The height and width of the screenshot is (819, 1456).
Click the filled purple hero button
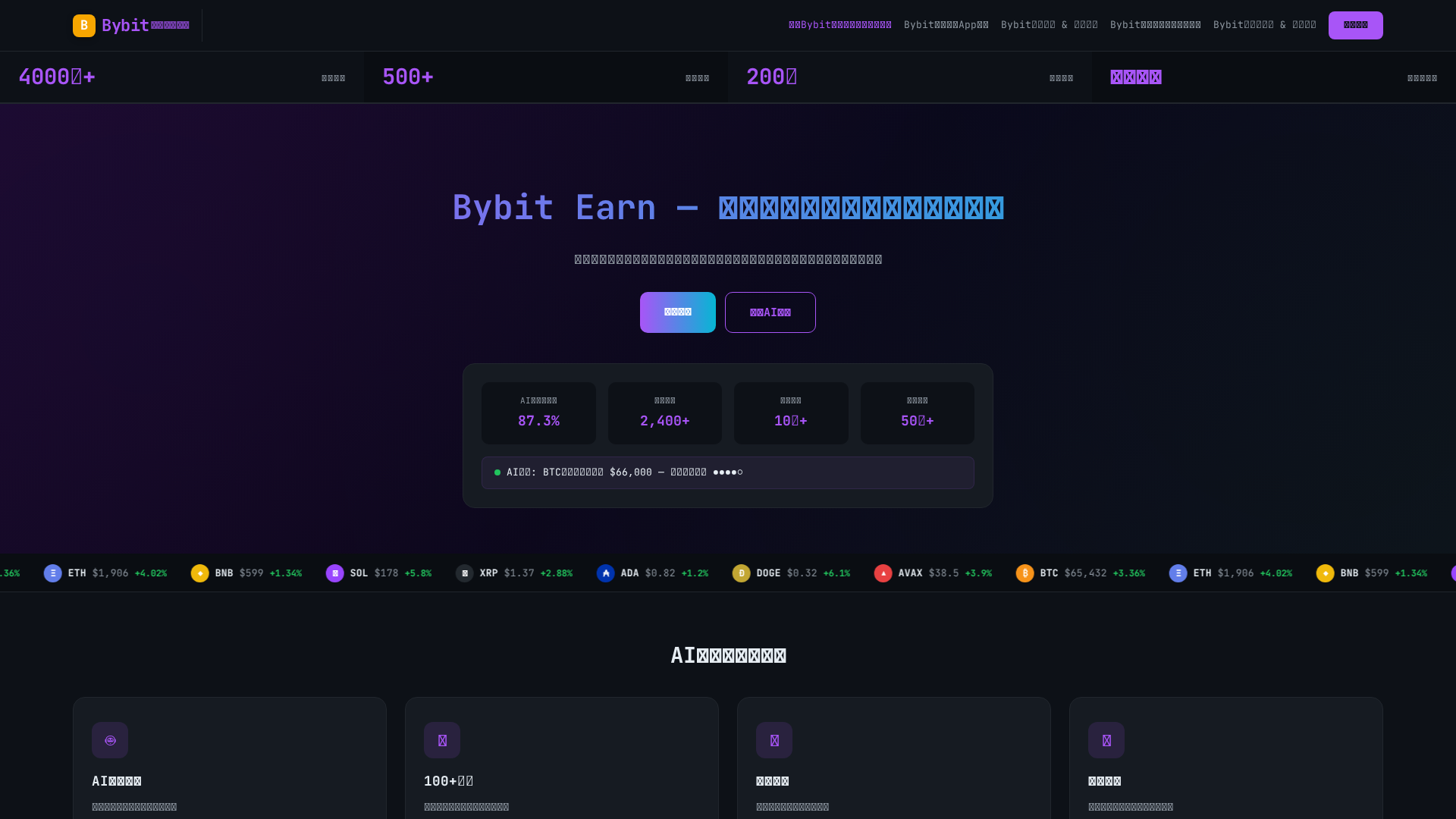(677, 312)
